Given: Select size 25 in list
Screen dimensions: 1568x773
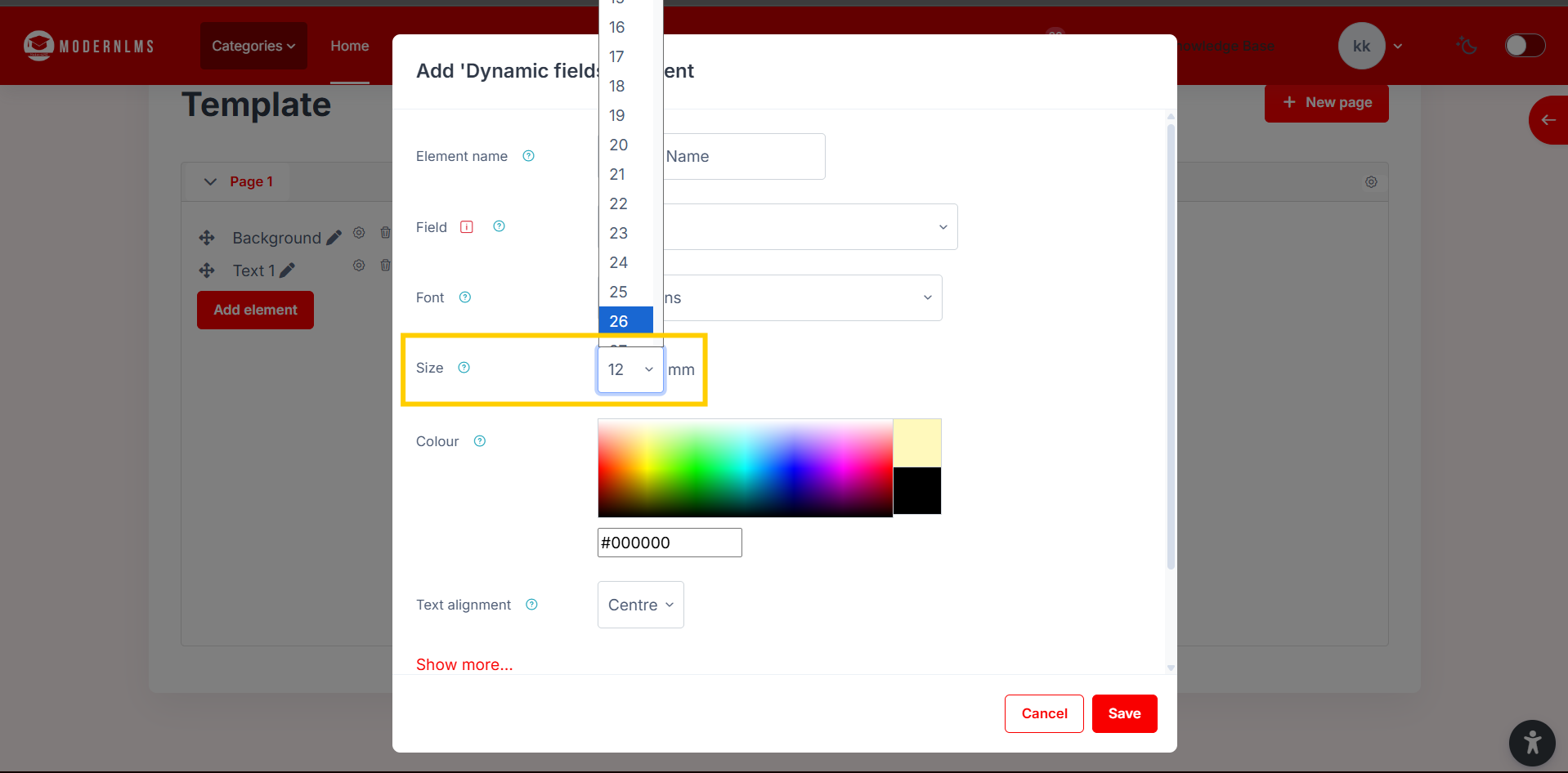Looking at the screenshot, I should (x=626, y=292).
